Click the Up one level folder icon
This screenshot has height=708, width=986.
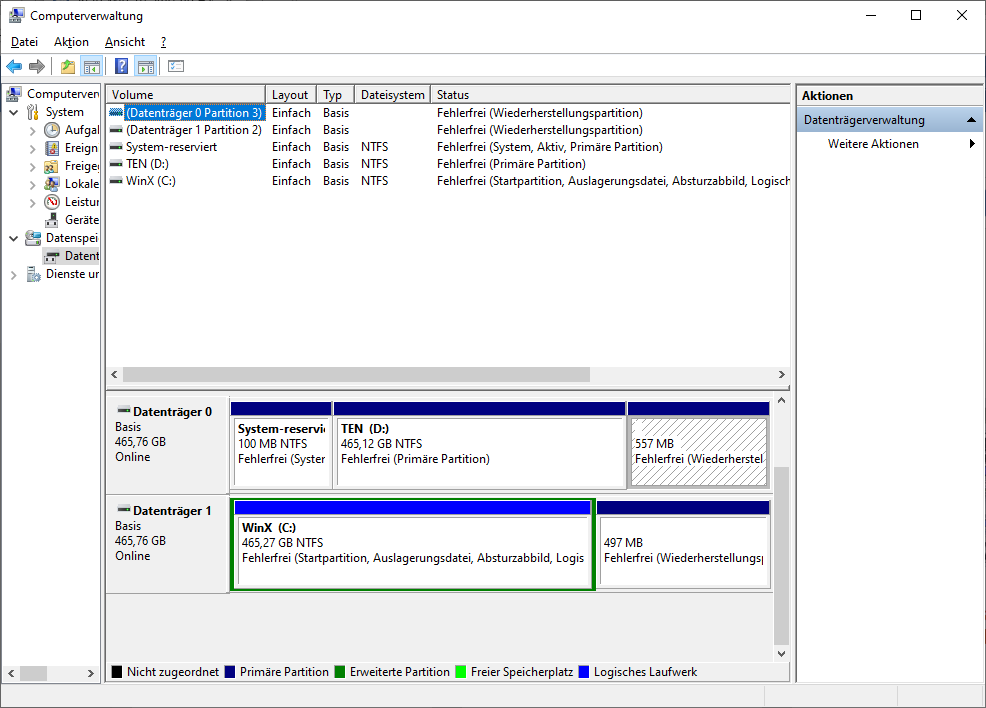[68, 66]
